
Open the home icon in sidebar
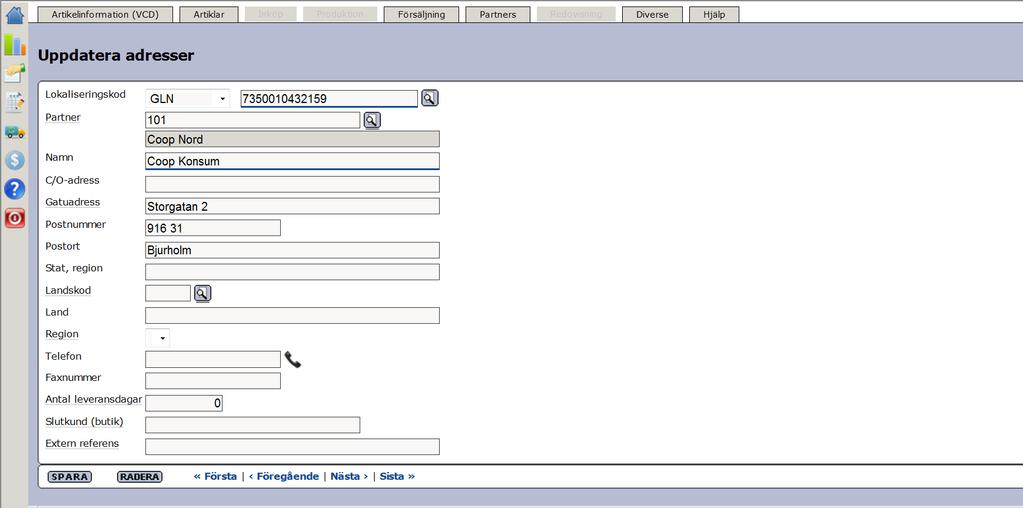tap(14, 14)
